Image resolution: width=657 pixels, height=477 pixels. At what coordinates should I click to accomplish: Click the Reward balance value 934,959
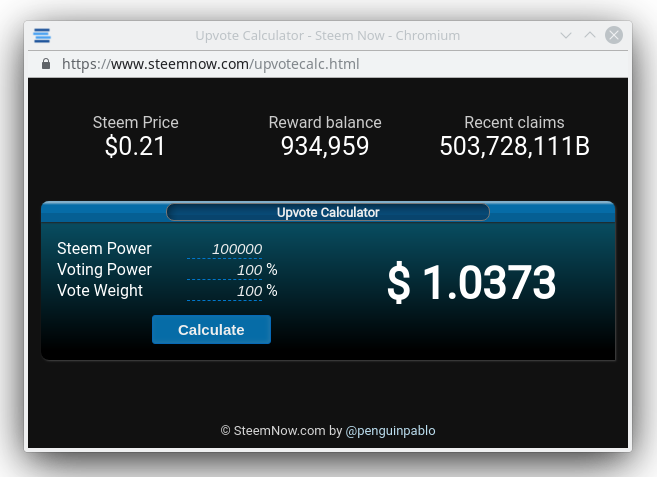pyautogui.click(x=325, y=146)
